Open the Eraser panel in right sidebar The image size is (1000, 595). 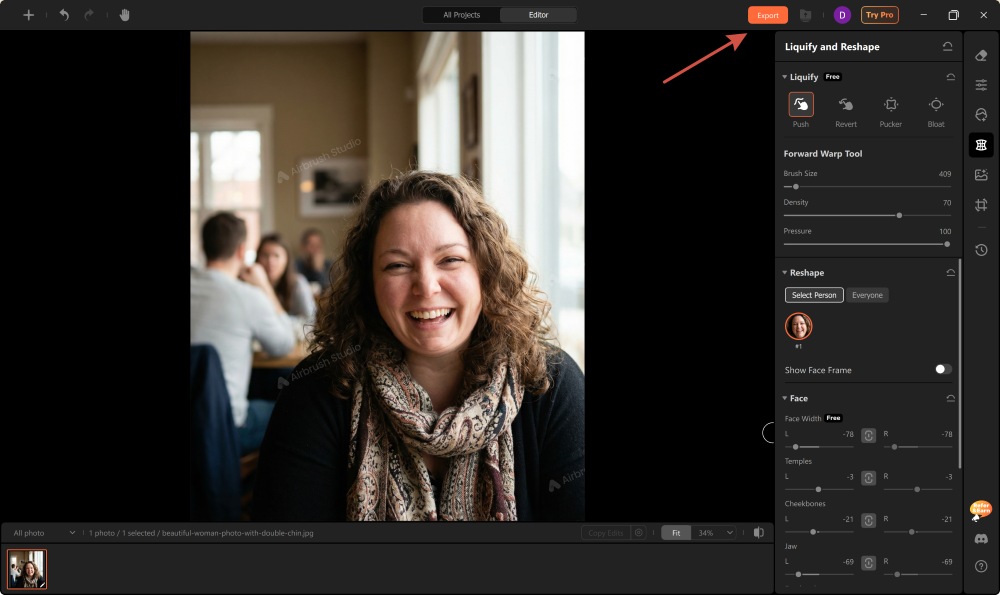981,56
